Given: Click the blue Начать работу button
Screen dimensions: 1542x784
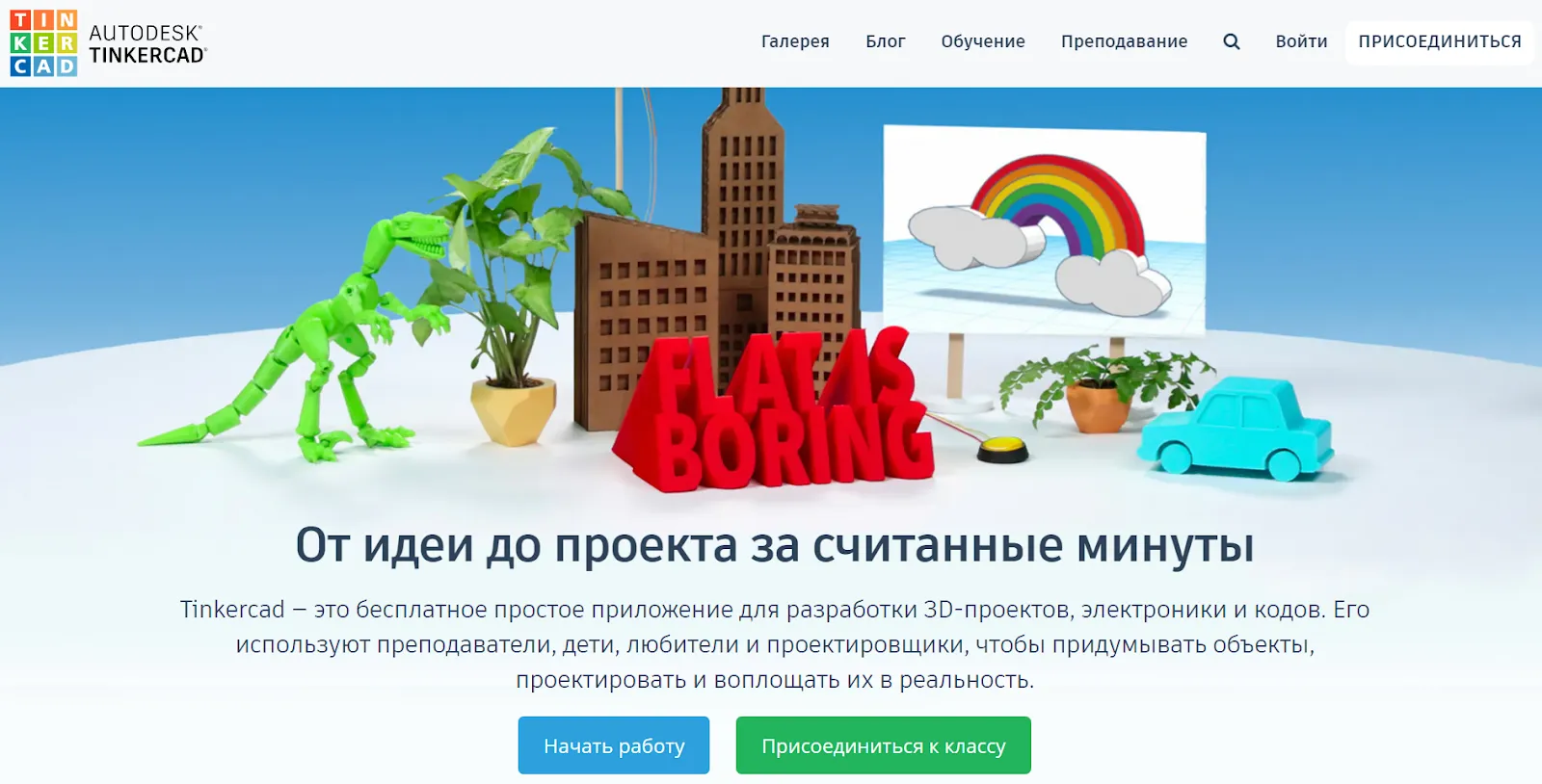Looking at the screenshot, I should click(x=614, y=745).
